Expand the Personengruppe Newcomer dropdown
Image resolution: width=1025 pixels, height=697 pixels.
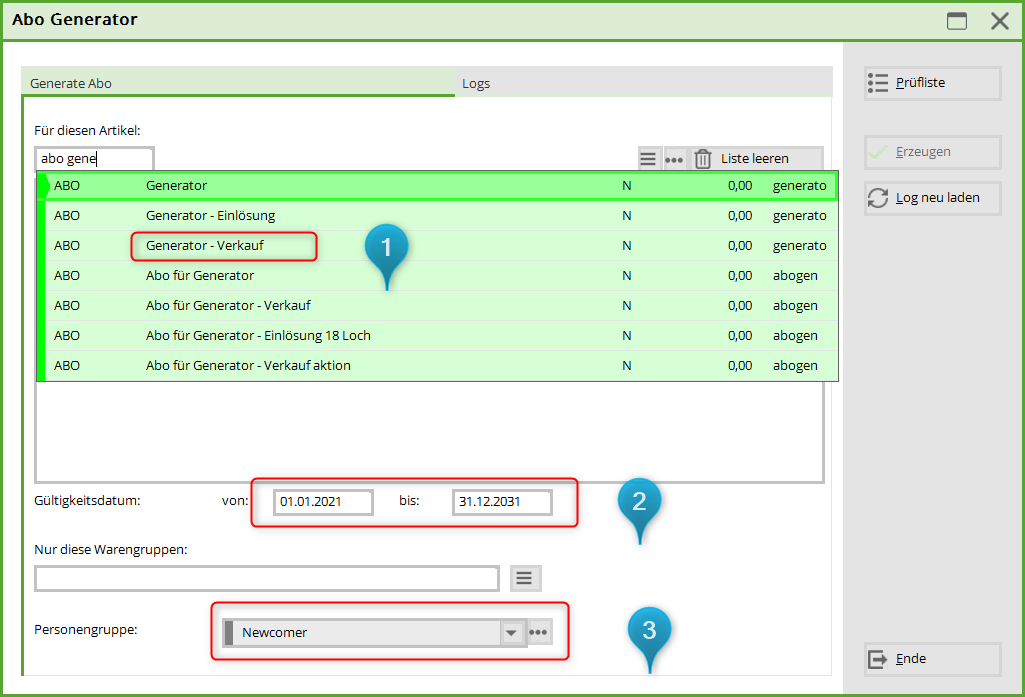(x=512, y=632)
